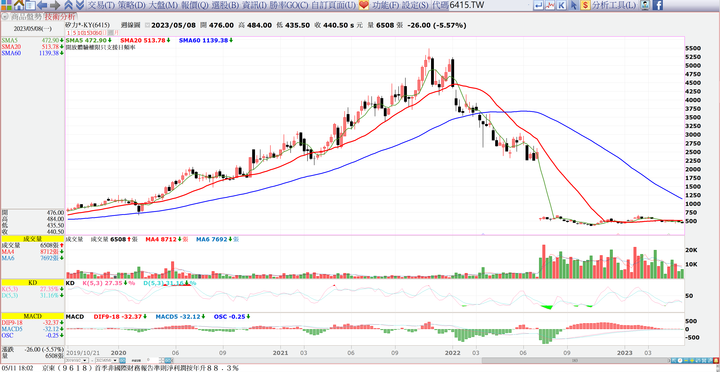Select the 週 weekly period button
This screenshot has height=372, width=720.
pos(110,33)
